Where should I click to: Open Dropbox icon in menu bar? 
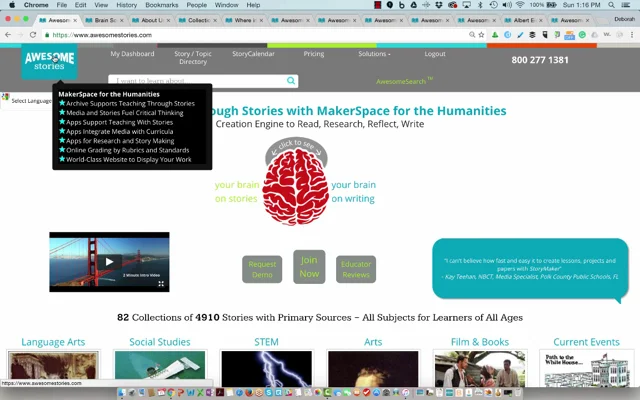pos(439,5)
